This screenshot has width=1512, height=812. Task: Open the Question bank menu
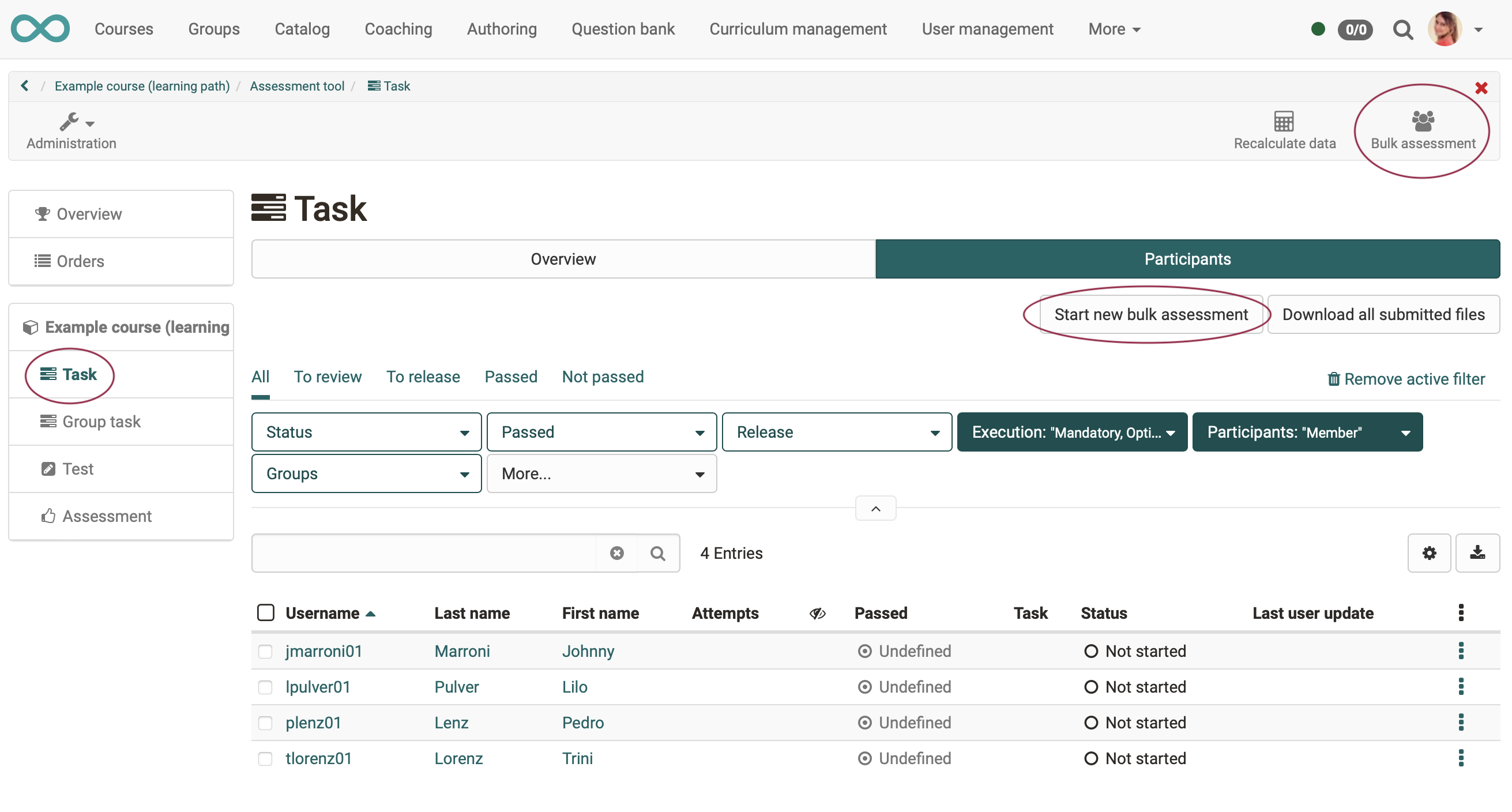tap(623, 29)
